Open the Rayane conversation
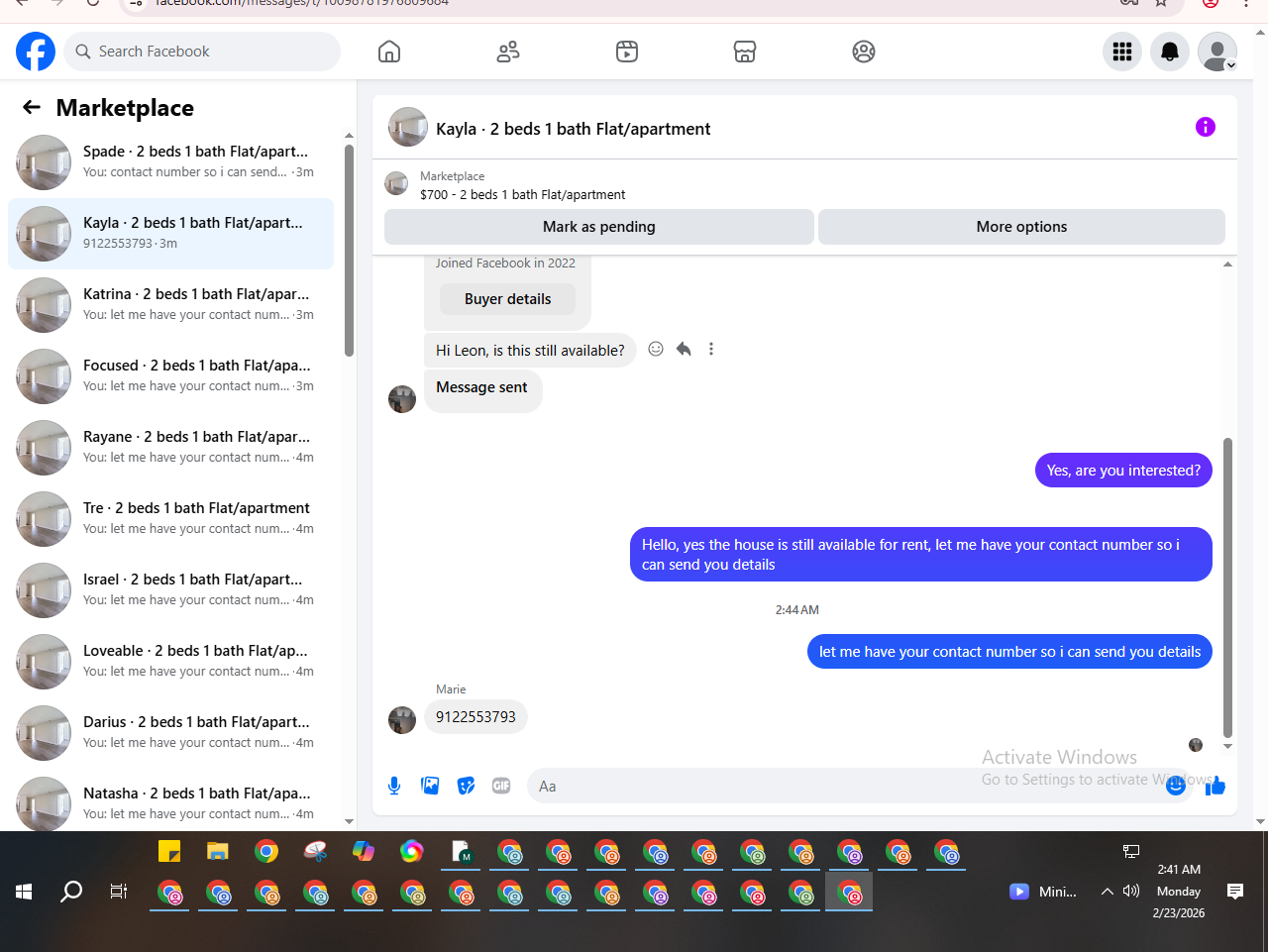The height and width of the screenshot is (952, 1268). pyautogui.click(x=170, y=448)
